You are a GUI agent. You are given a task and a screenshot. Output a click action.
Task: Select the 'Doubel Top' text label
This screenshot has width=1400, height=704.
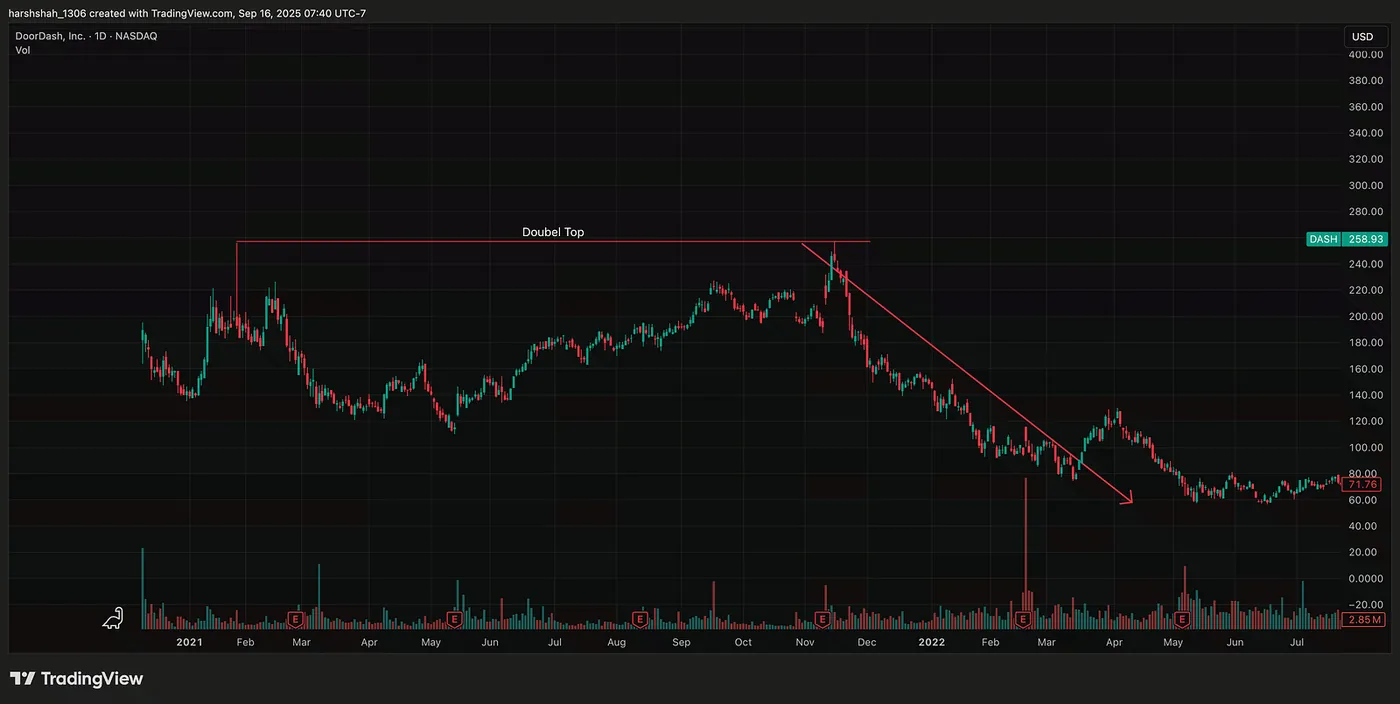tap(553, 232)
